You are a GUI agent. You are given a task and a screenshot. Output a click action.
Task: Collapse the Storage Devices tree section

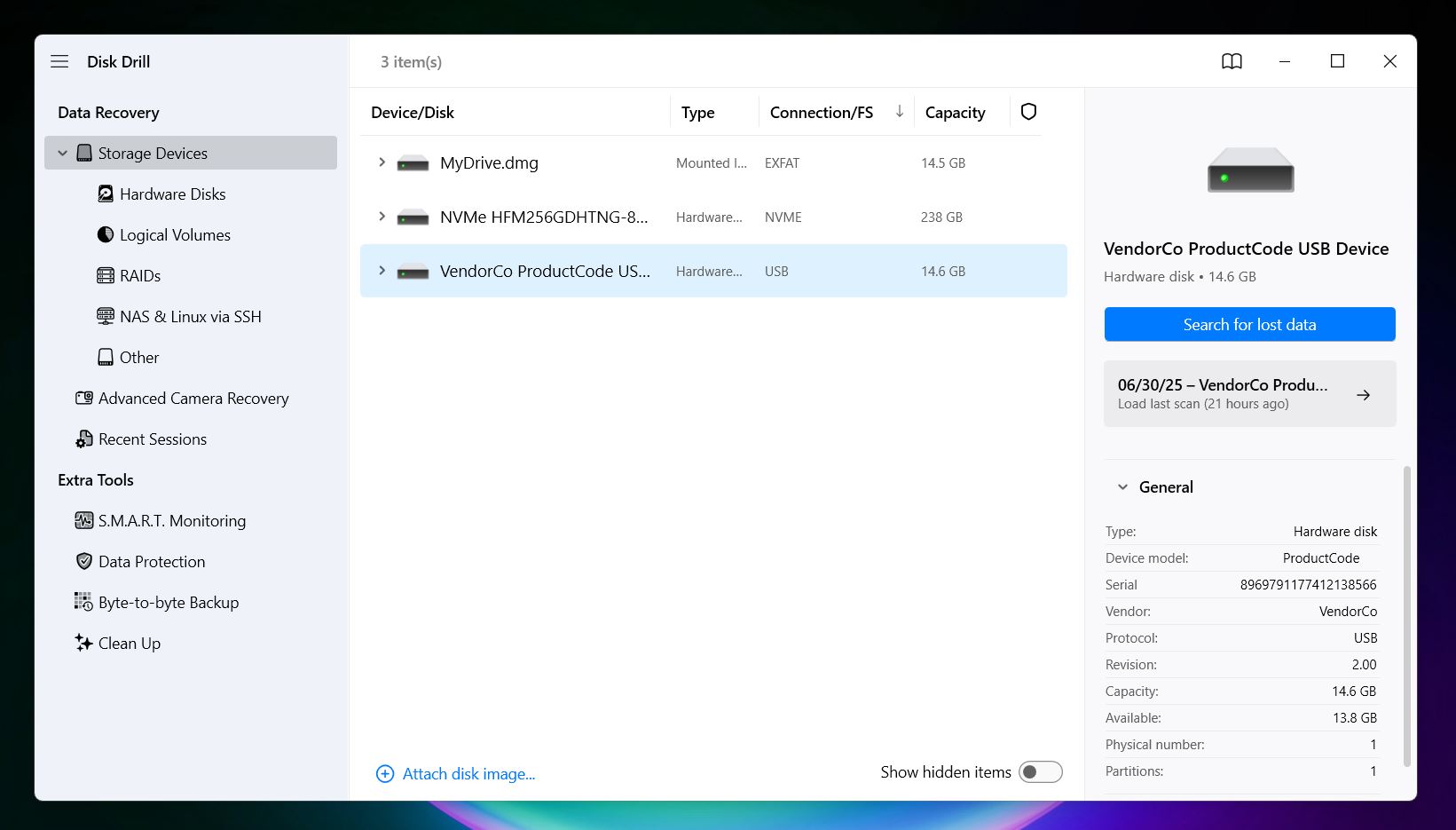(x=62, y=153)
